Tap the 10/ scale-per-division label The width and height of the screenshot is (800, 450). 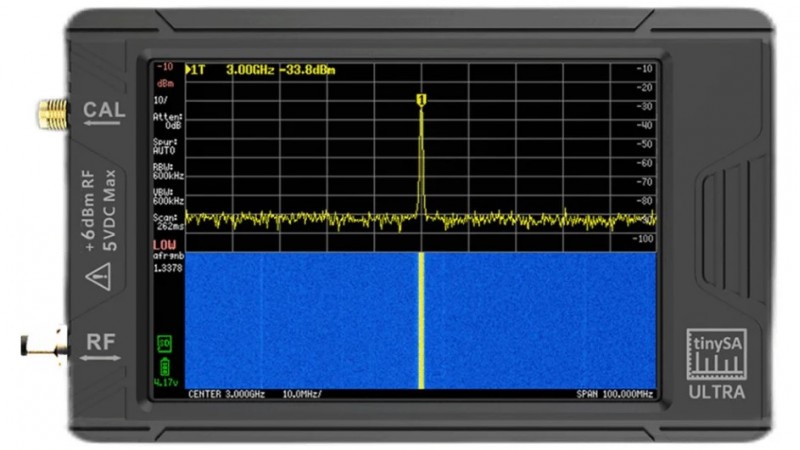tap(160, 100)
